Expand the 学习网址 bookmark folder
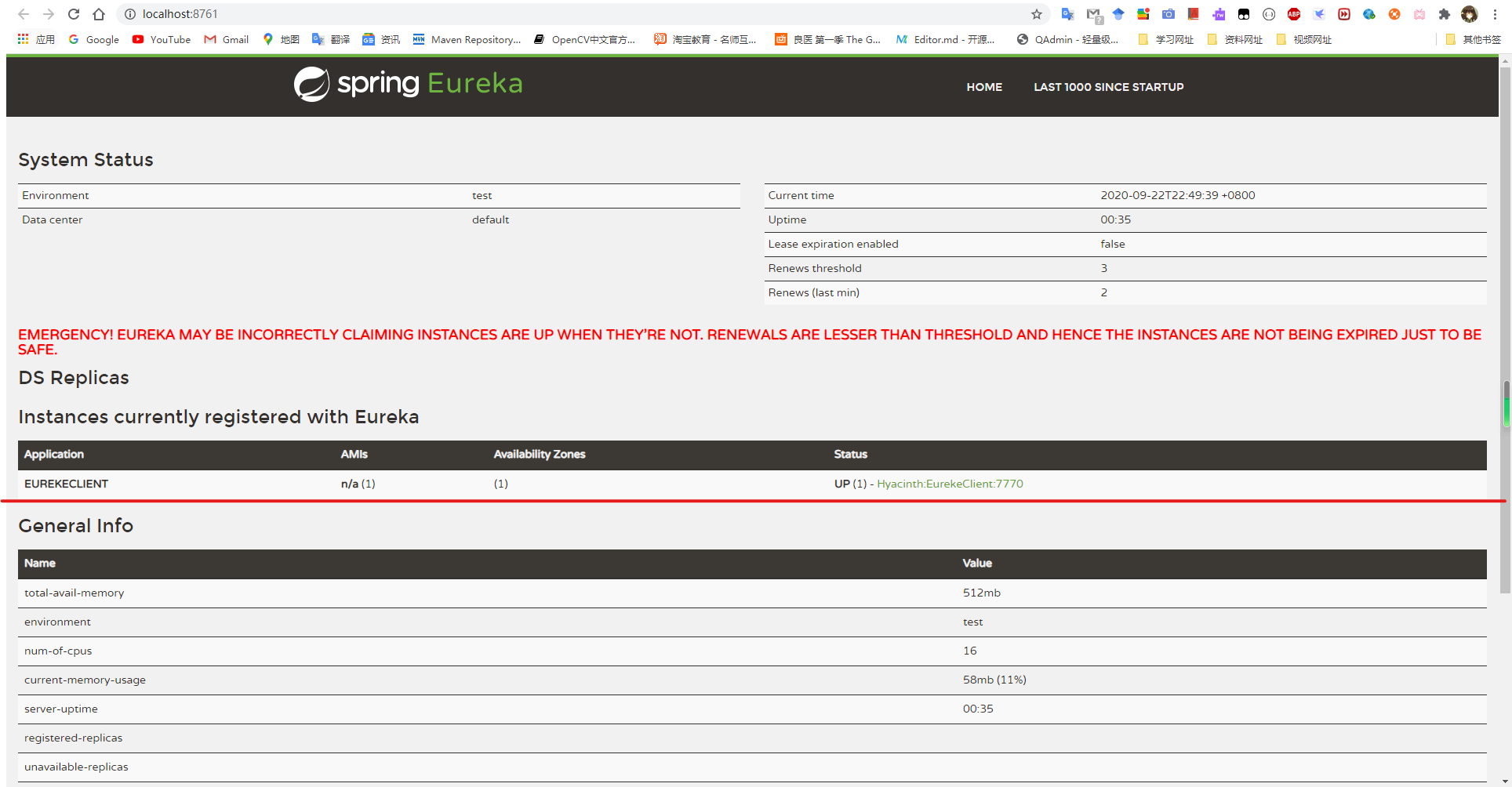This screenshot has height=787, width=1512. [x=1166, y=39]
